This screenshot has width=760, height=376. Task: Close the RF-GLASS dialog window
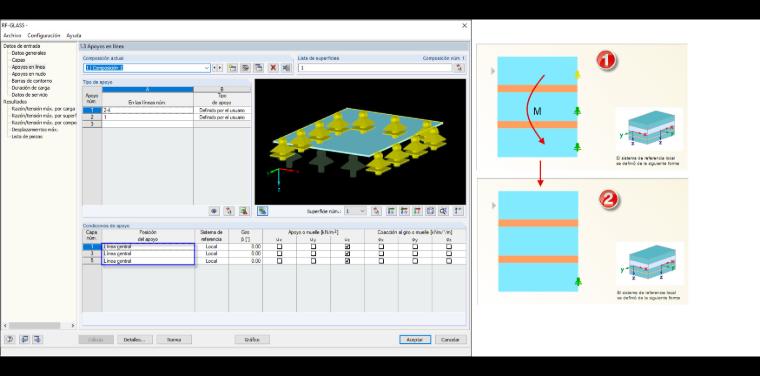464,25
